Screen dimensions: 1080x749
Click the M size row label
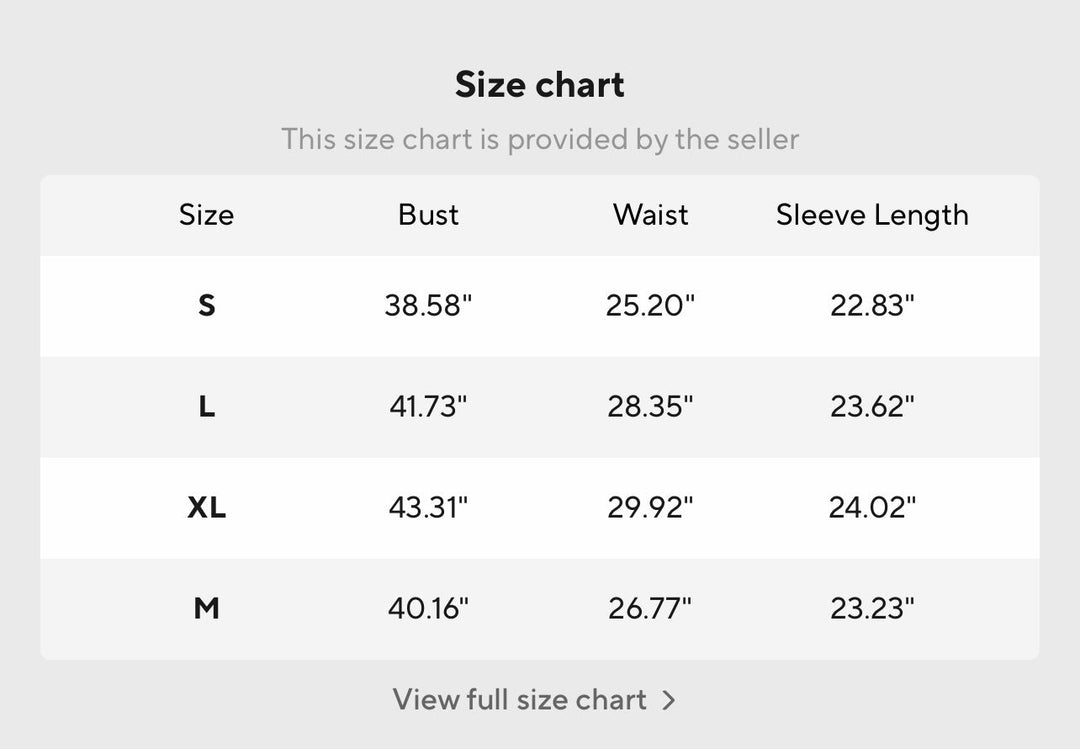[x=207, y=608]
